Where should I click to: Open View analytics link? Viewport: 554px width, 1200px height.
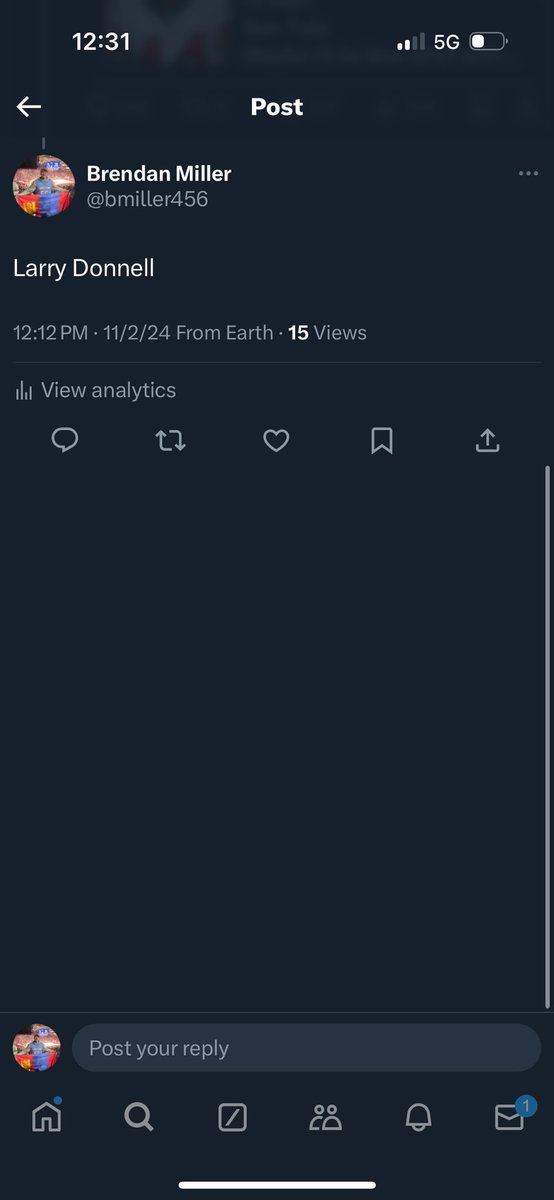click(x=95, y=390)
